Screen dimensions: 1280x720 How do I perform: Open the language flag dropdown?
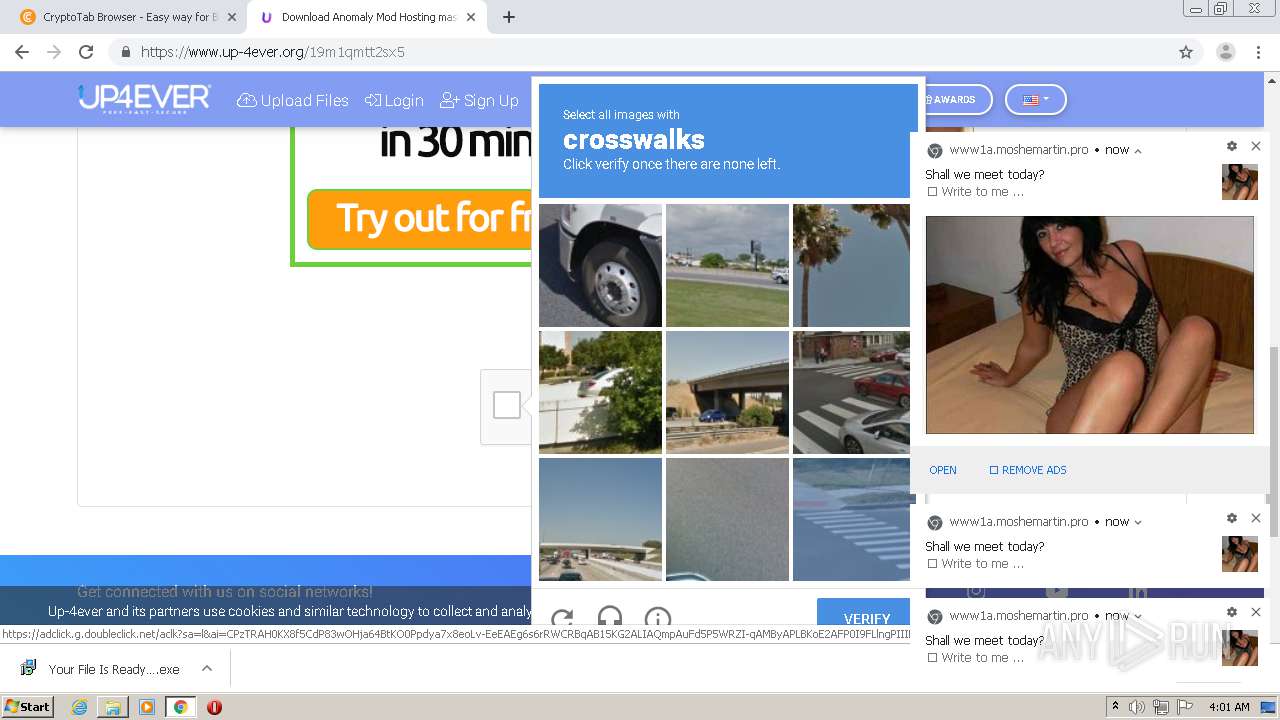click(1036, 99)
